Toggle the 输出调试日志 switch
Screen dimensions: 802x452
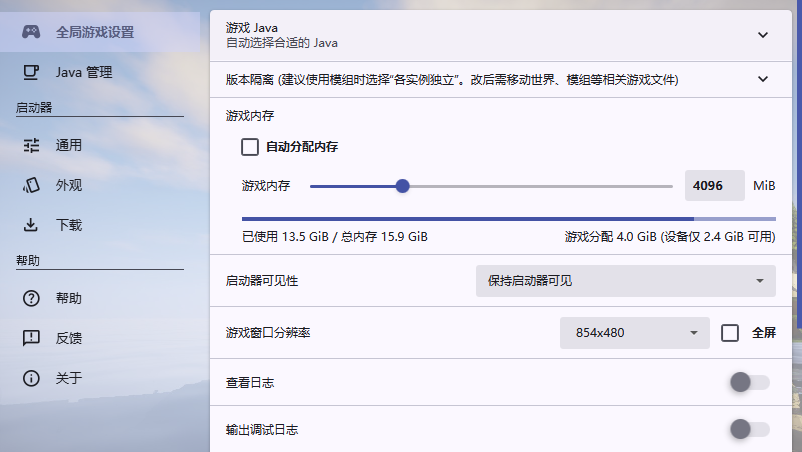coord(749,429)
